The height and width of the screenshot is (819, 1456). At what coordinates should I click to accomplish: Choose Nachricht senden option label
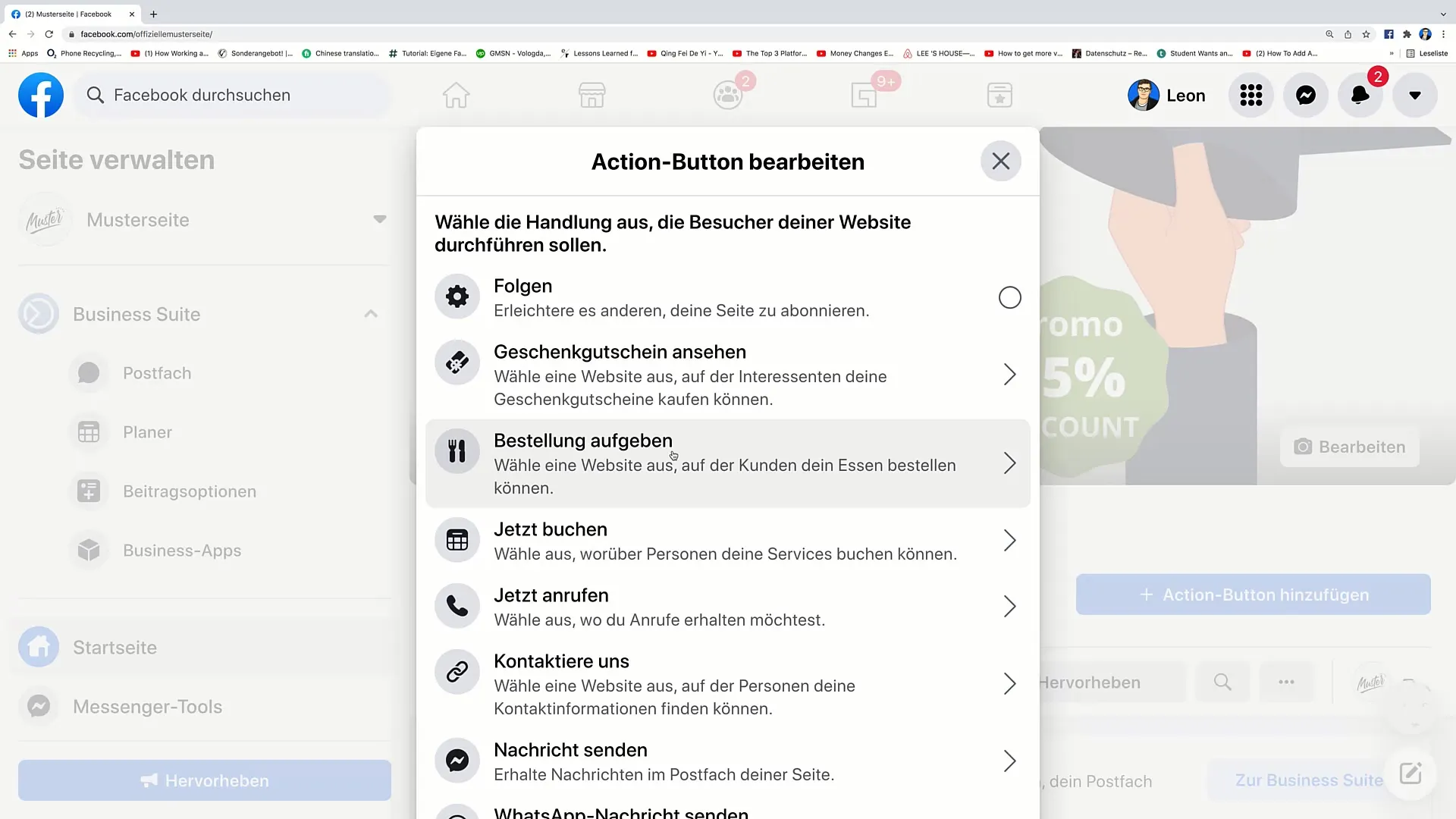click(570, 750)
